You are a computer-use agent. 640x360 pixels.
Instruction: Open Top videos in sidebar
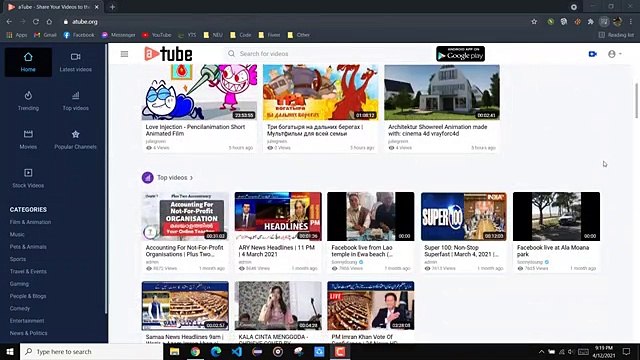click(x=76, y=101)
